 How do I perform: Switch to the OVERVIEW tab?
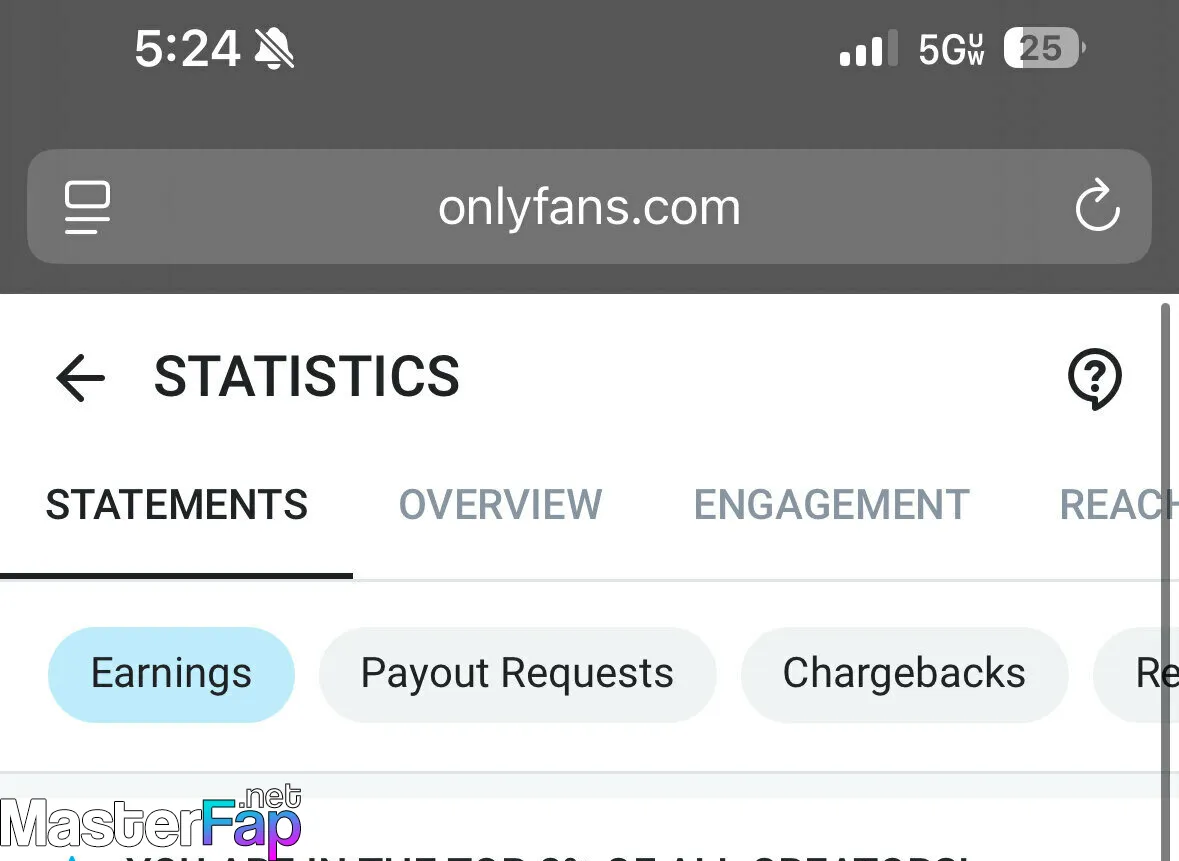500,505
